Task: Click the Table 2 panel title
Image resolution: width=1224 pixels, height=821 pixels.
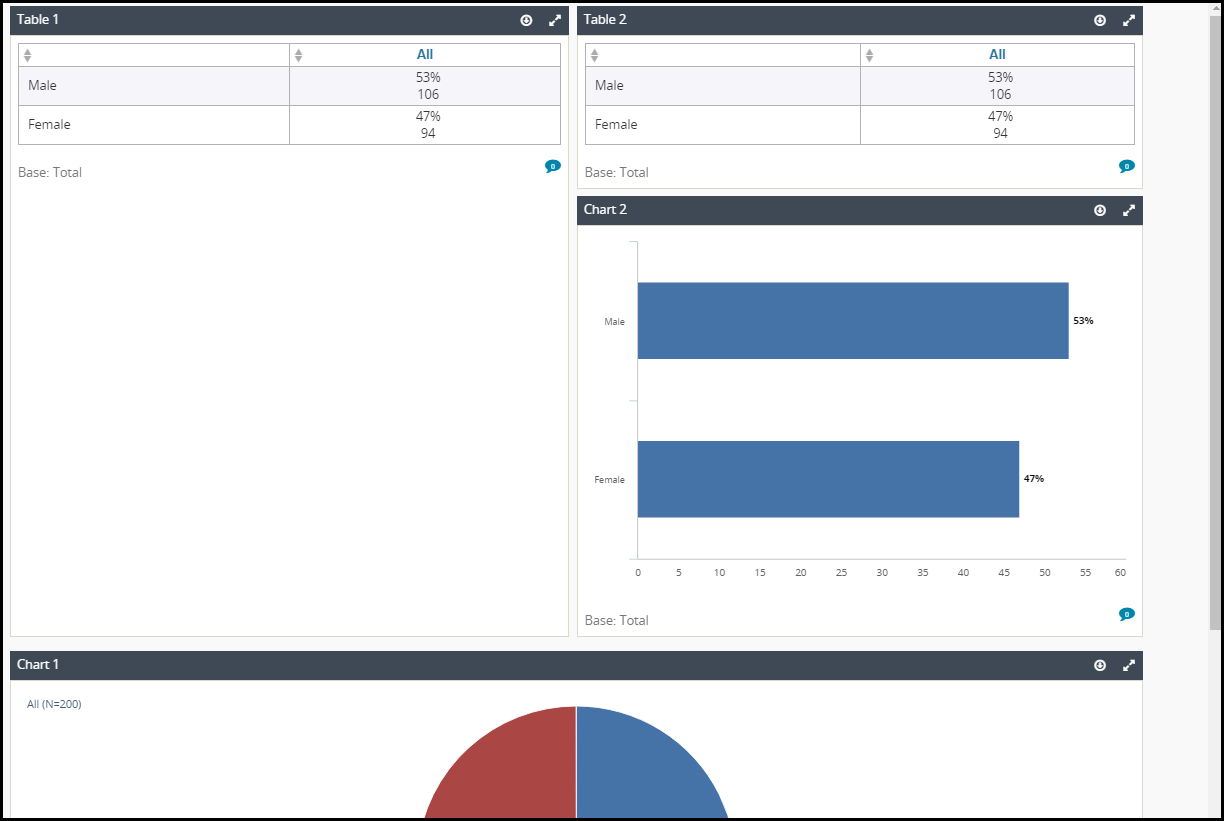Action: pyautogui.click(x=605, y=20)
